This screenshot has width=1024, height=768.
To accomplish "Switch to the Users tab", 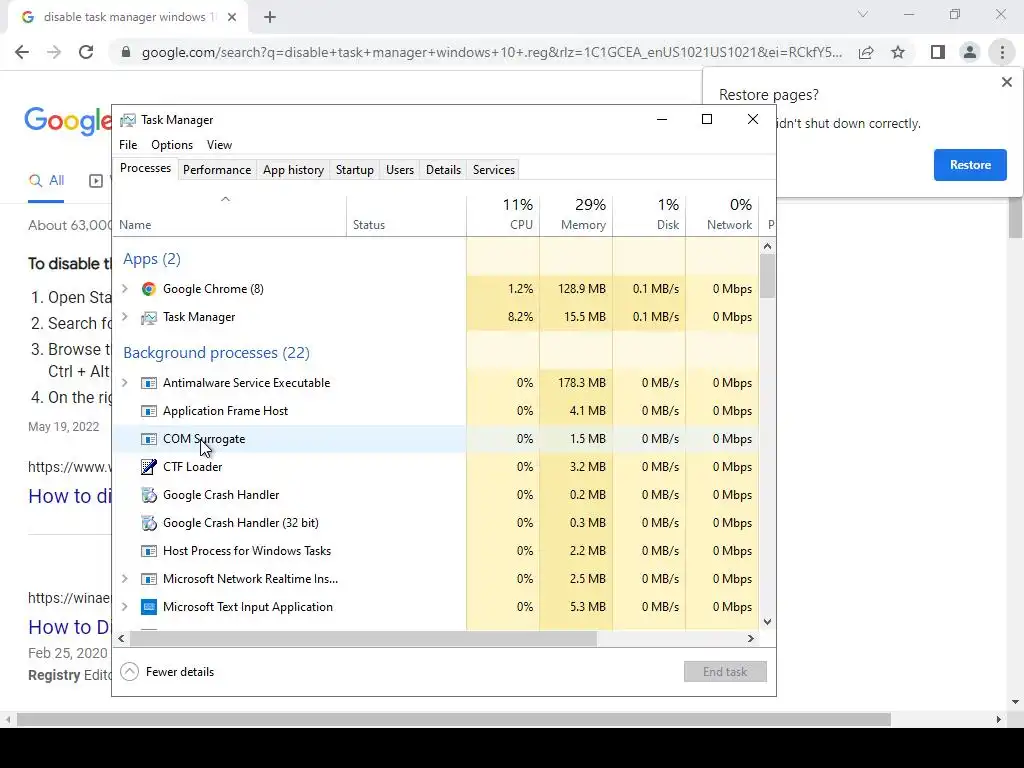I will pyautogui.click(x=400, y=170).
